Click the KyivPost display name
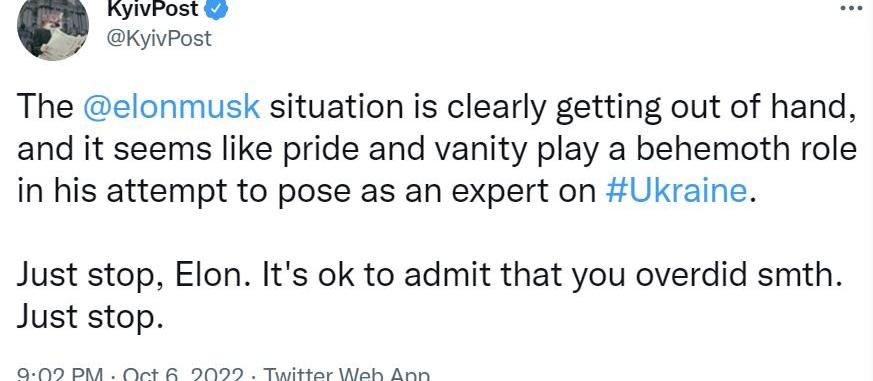The height and width of the screenshot is (381, 873). (x=152, y=8)
